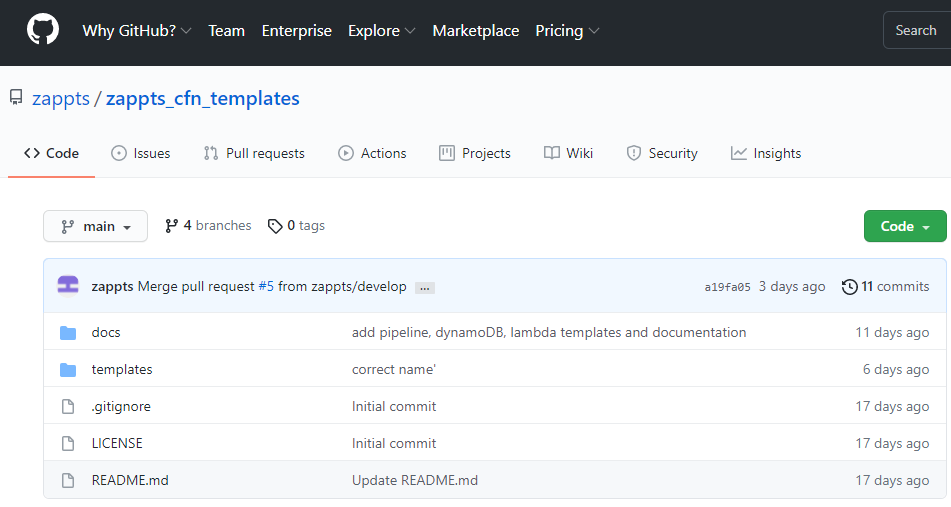Screen dimensions: 951x507
Task: Open the docs folder
Action: [x=106, y=332]
